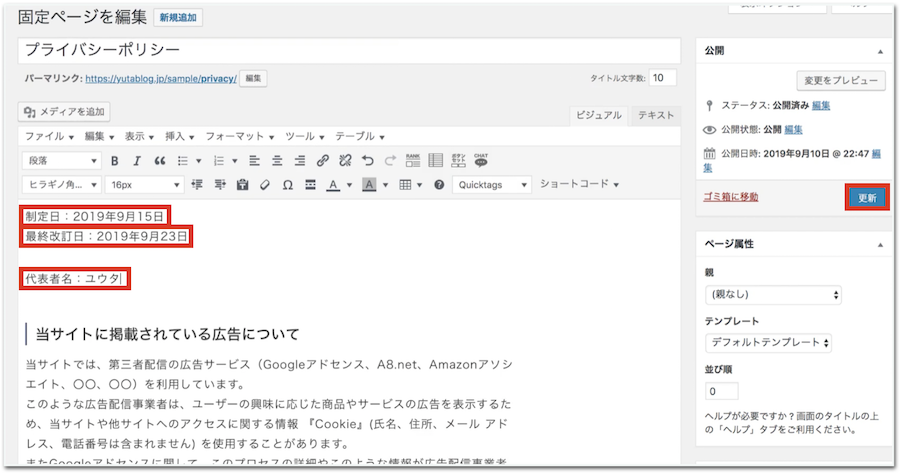Open the テンプレート template select box

click(x=768, y=343)
